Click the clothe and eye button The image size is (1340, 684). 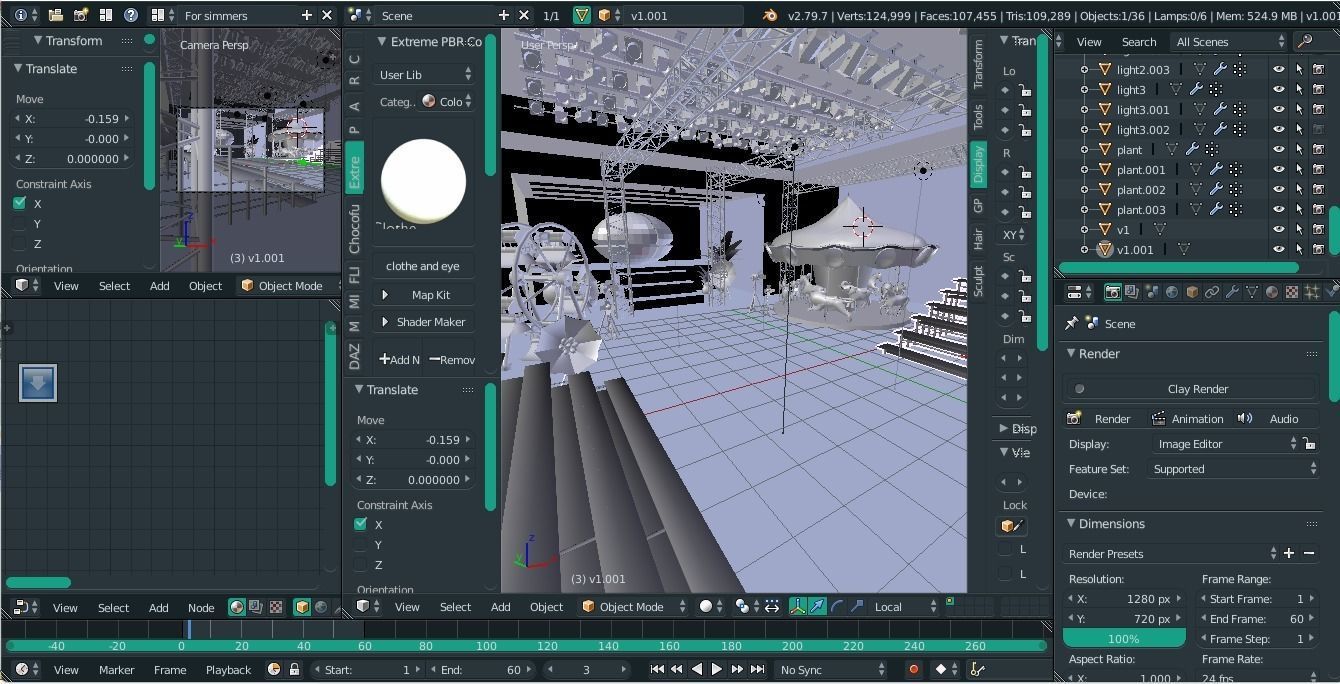coord(423,266)
